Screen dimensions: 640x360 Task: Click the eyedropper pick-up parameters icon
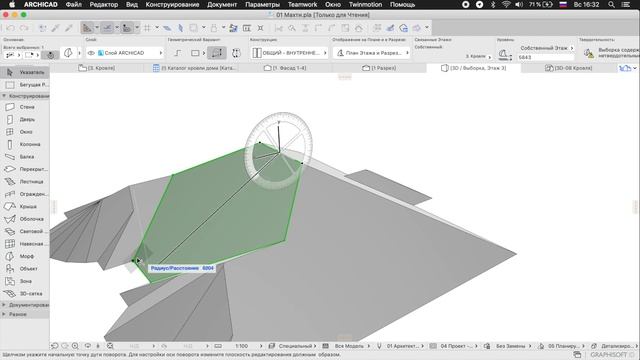56,28
